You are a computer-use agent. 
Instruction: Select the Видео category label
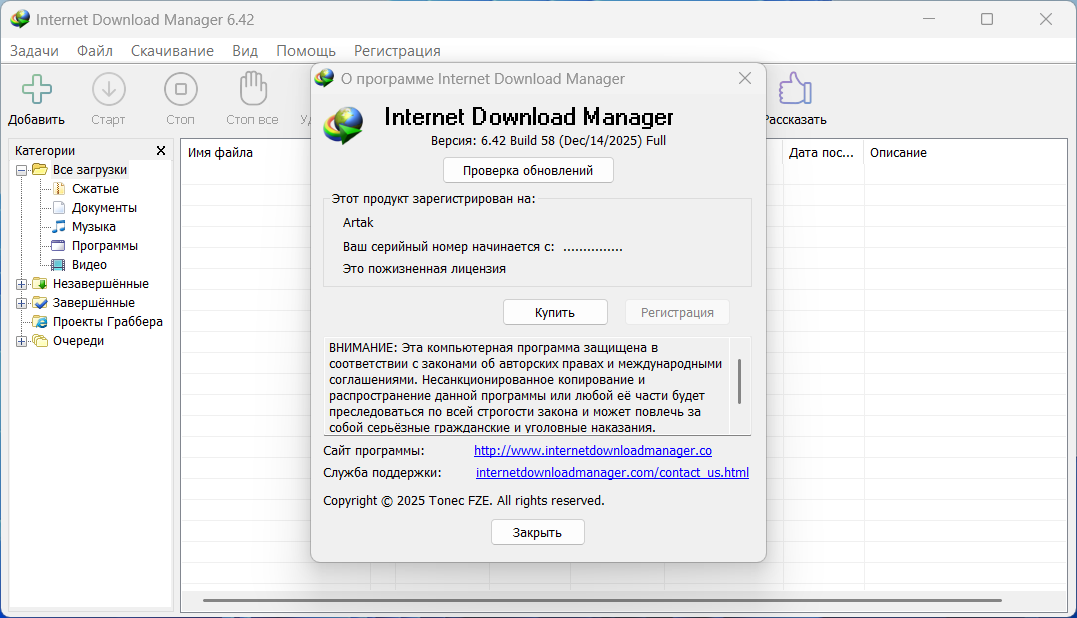89,264
